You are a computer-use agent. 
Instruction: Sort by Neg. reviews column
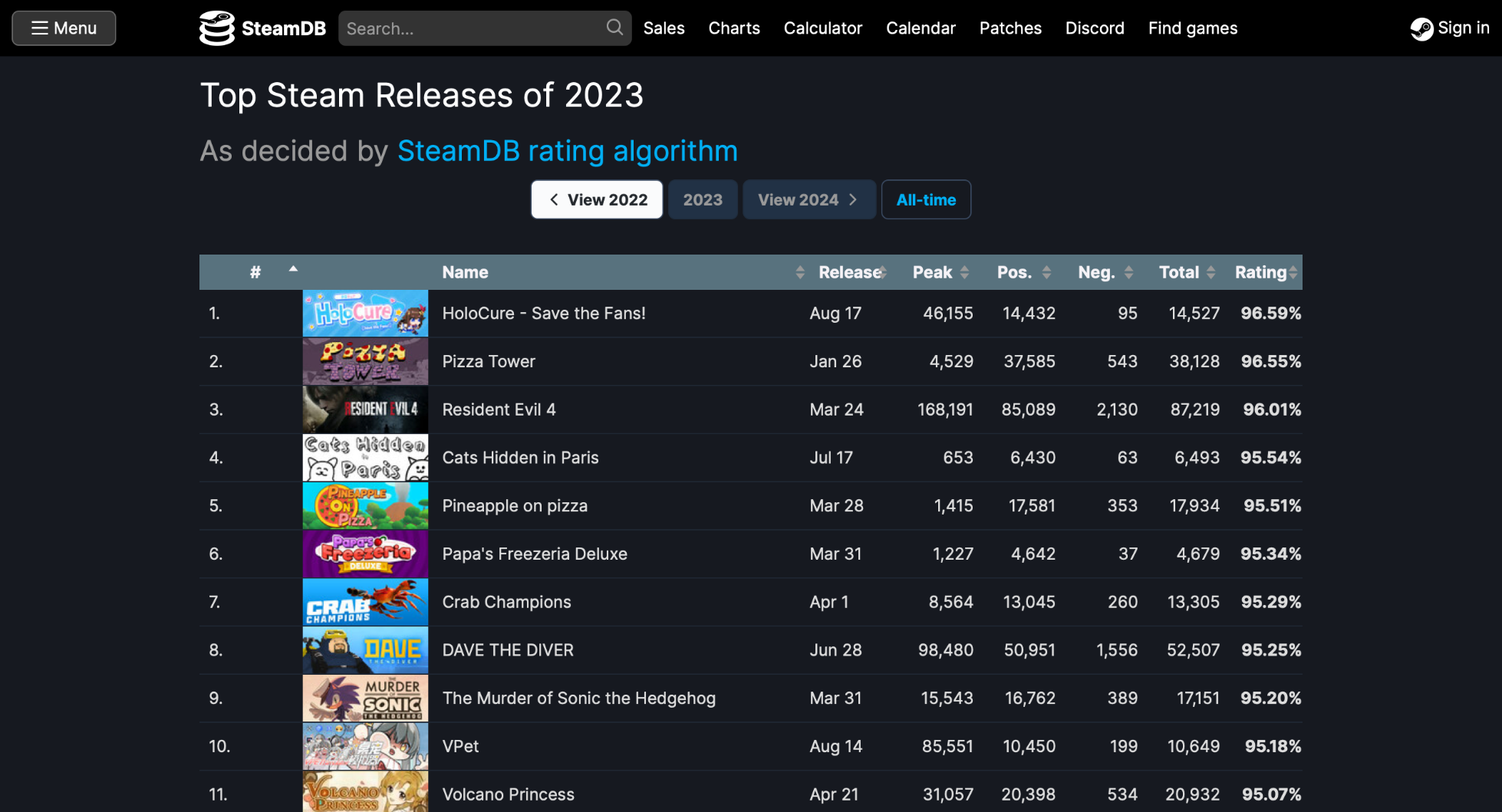pos(1104,272)
